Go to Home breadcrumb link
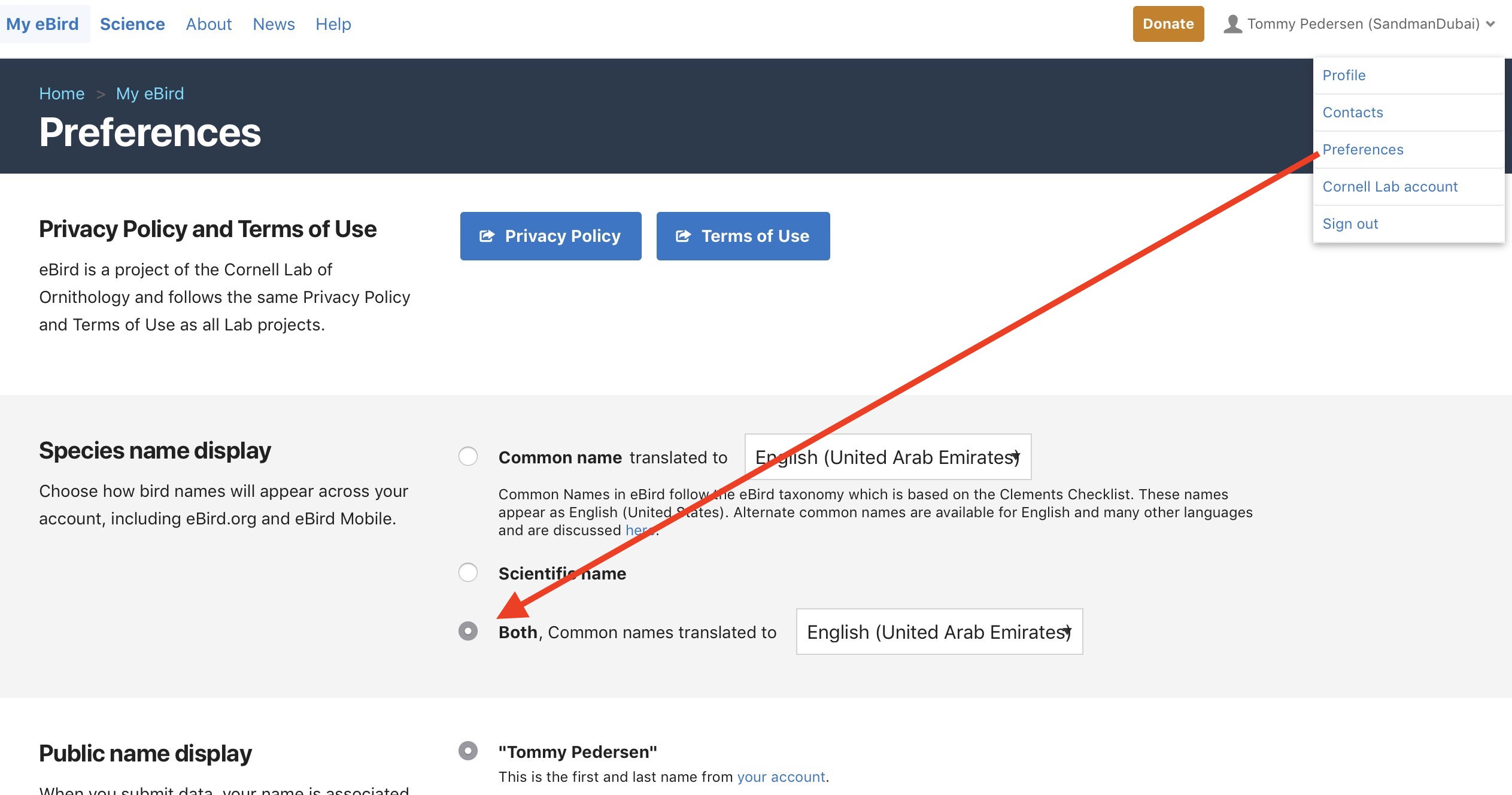1512x795 pixels. pos(62,93)
